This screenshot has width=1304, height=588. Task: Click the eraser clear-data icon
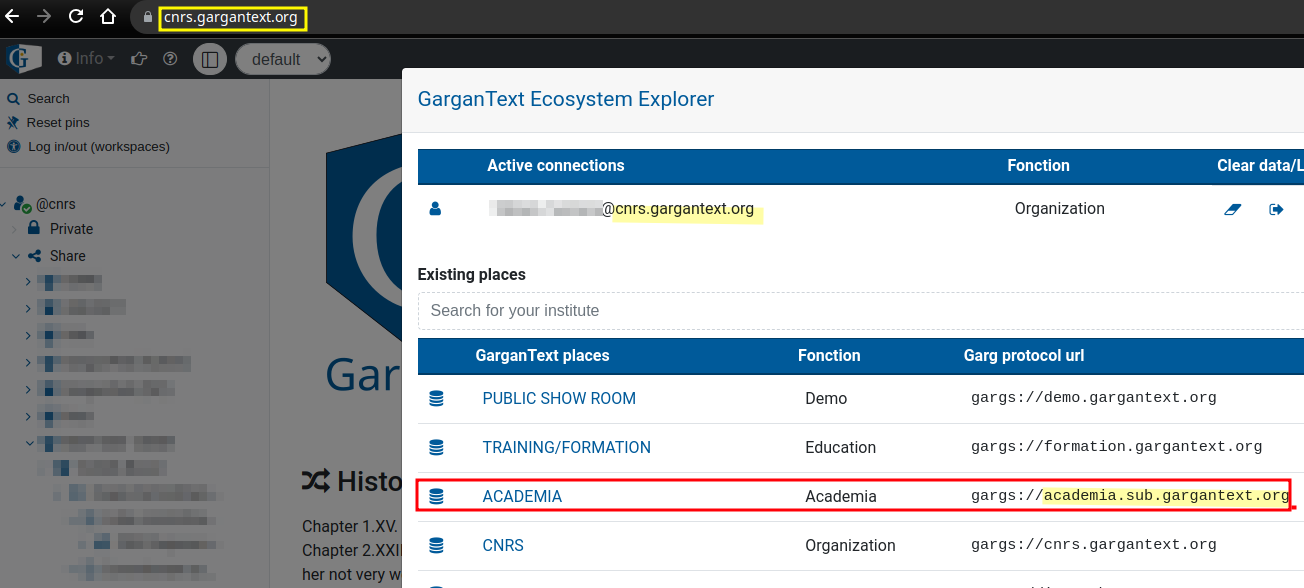1232,209
